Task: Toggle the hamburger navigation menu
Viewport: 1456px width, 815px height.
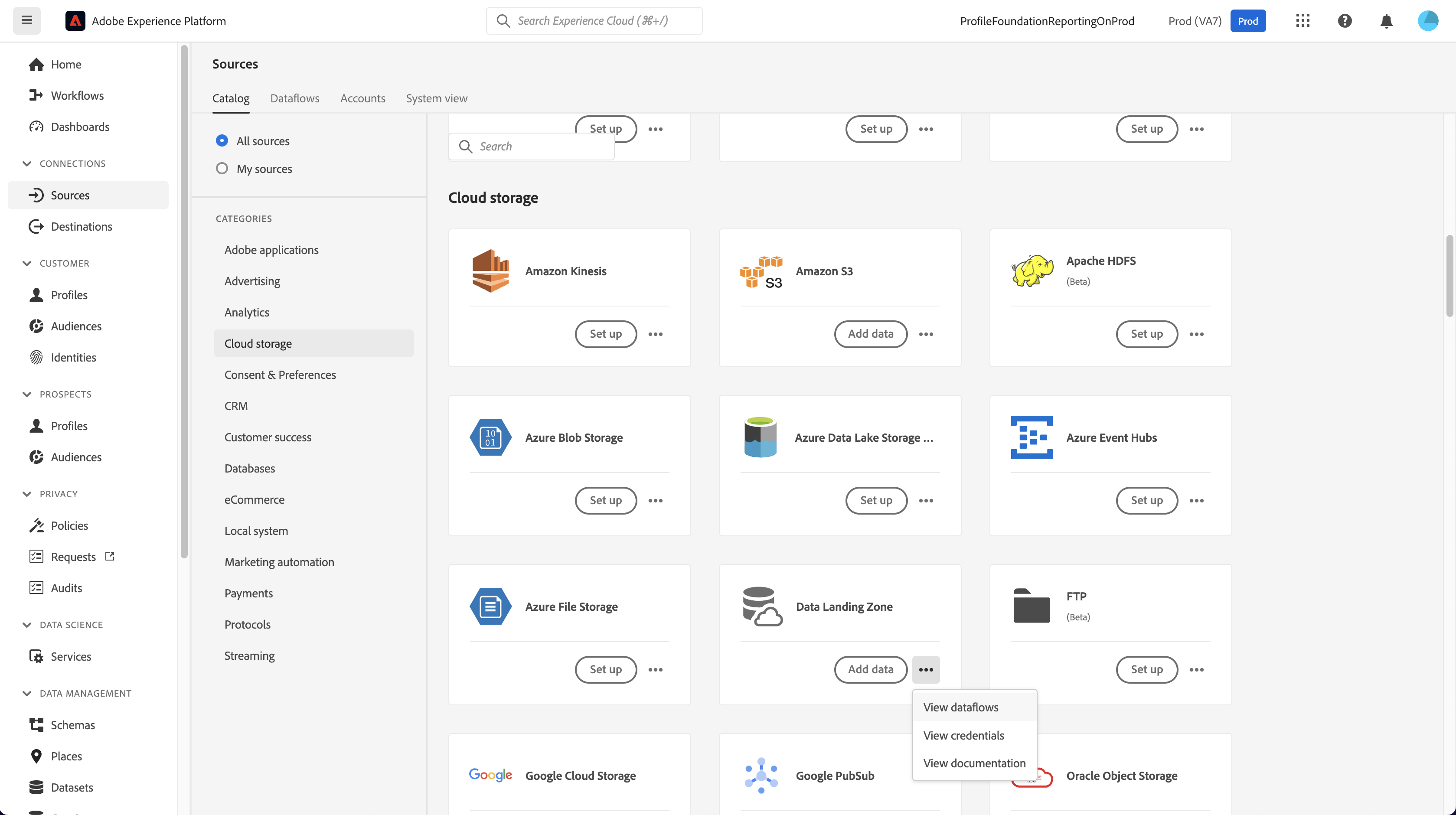Action: click(26, 21)
